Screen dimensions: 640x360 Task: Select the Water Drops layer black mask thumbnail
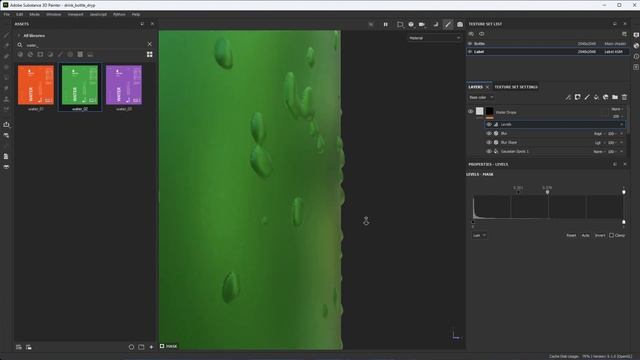point(489,111)
